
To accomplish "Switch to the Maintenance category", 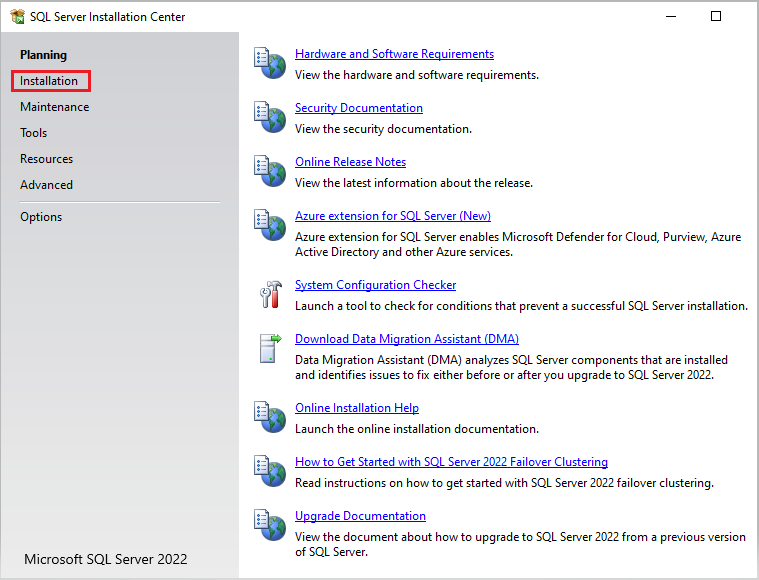I will click(54, 107).
